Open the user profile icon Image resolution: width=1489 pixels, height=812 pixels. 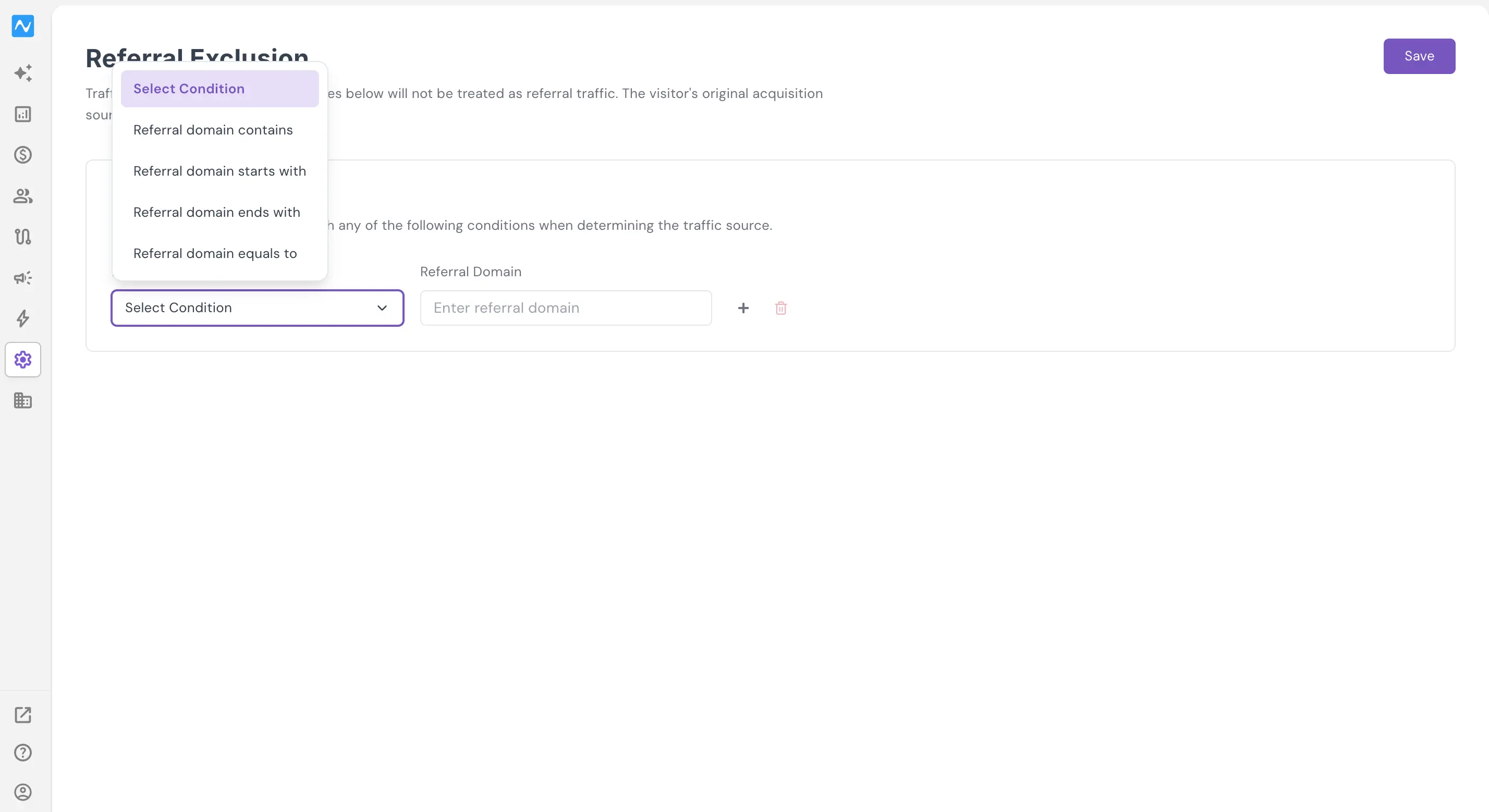coord(23,792)
